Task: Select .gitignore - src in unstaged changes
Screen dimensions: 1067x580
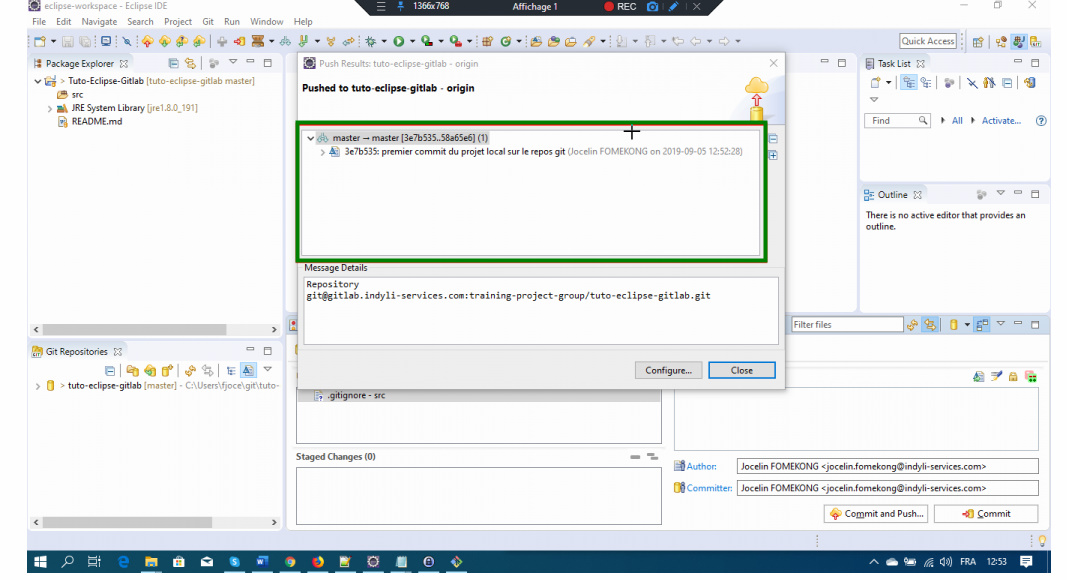Action: click(x=356, y=396)
